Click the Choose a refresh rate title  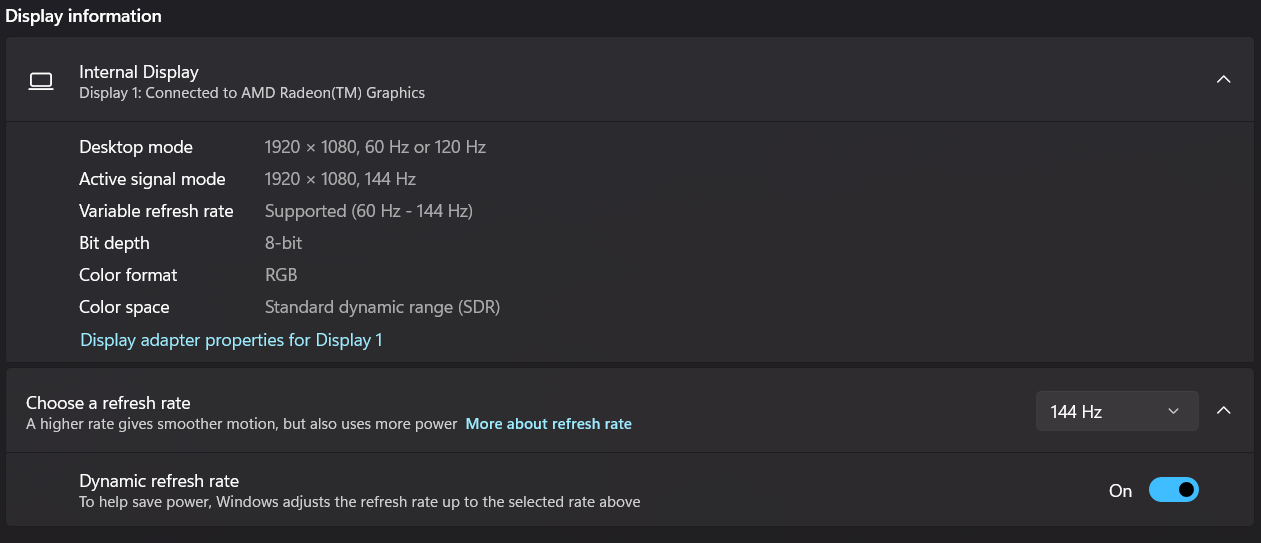click(108, 403)
